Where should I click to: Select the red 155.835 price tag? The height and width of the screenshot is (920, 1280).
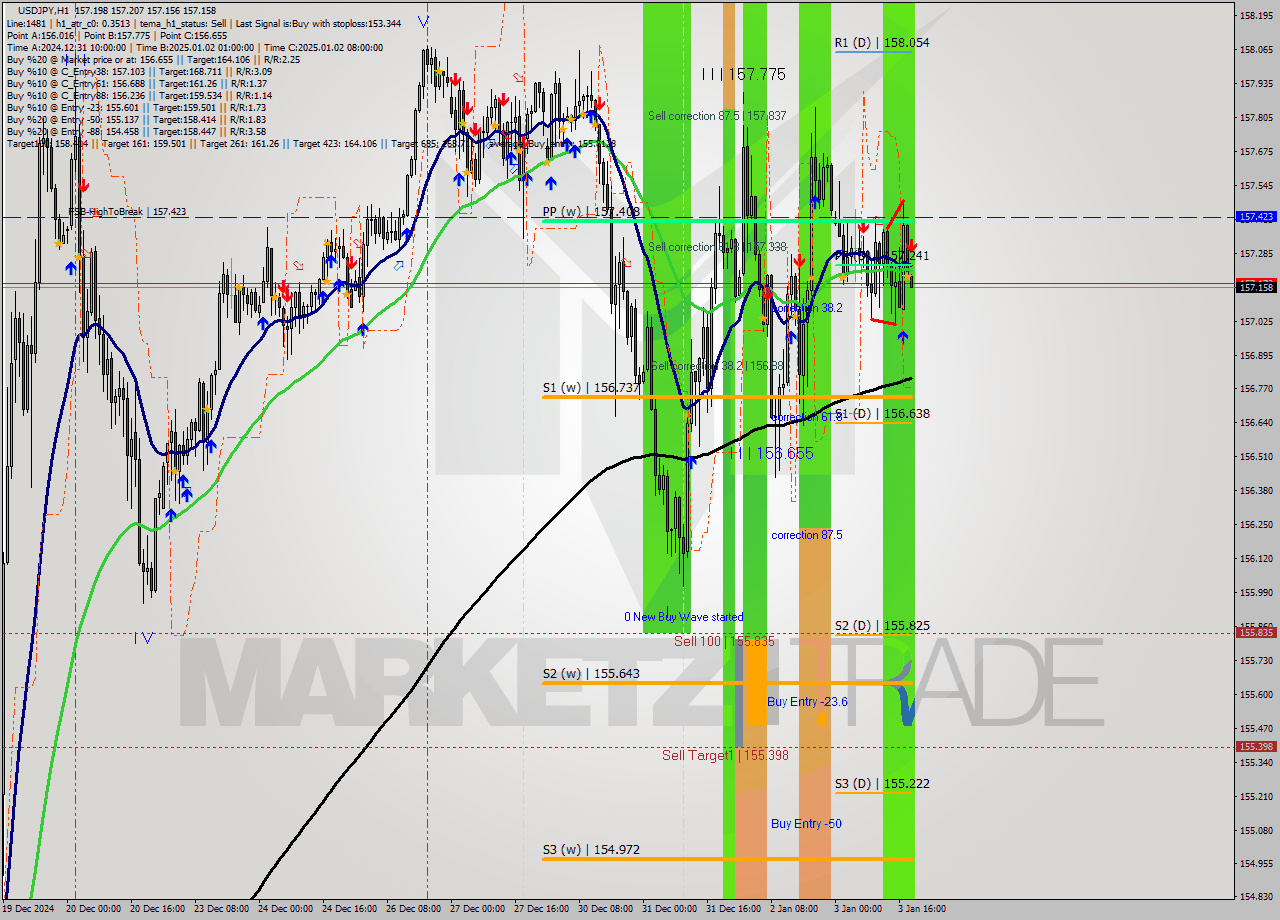pyautogui.click(x=1256, y=632)
